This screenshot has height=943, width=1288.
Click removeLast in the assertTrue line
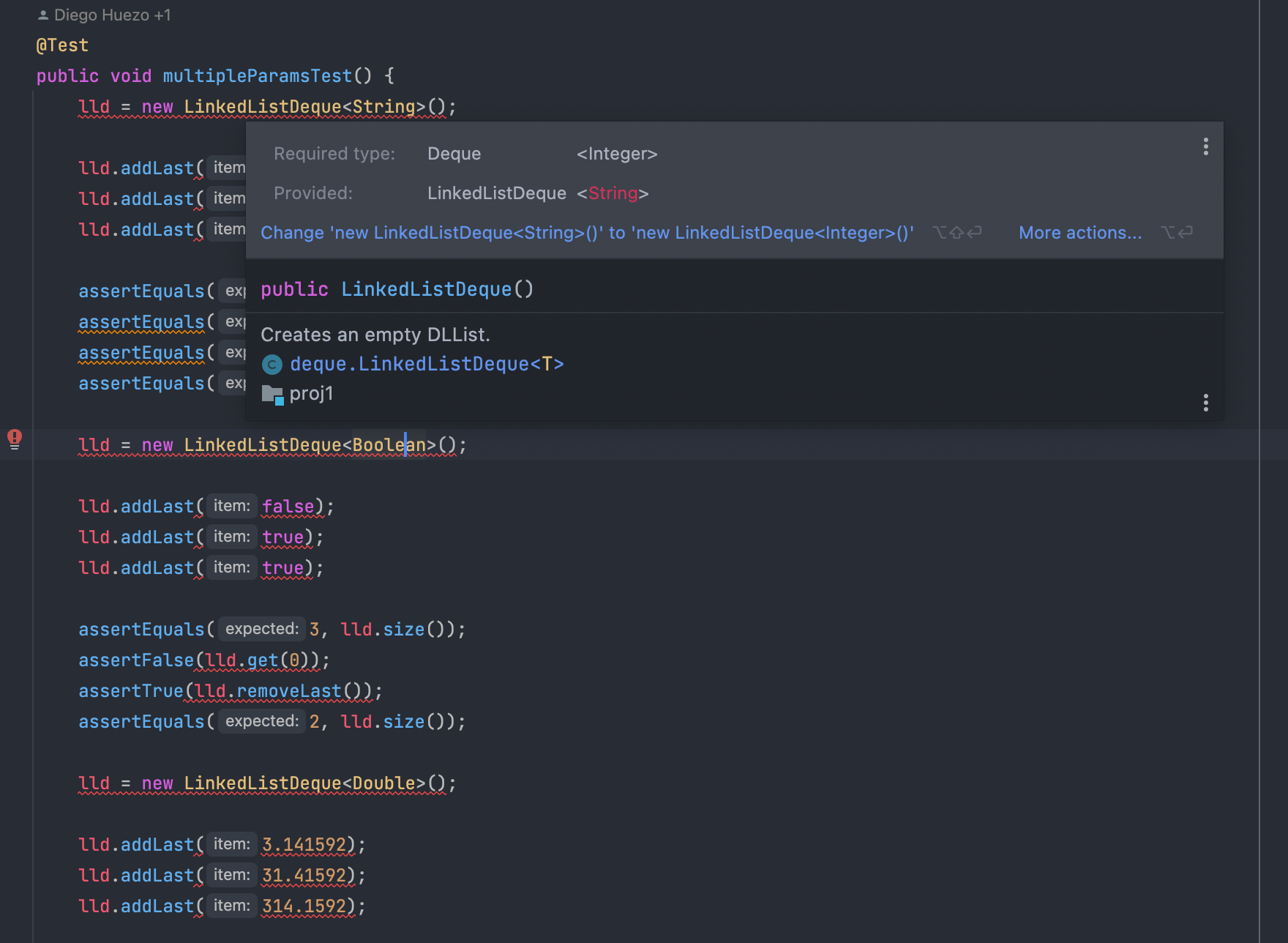(x=288, y=691)
